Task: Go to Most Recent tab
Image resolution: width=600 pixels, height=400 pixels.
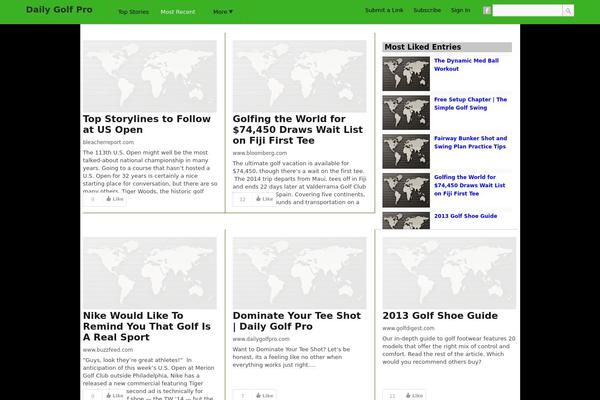Action: coord(178,12)
